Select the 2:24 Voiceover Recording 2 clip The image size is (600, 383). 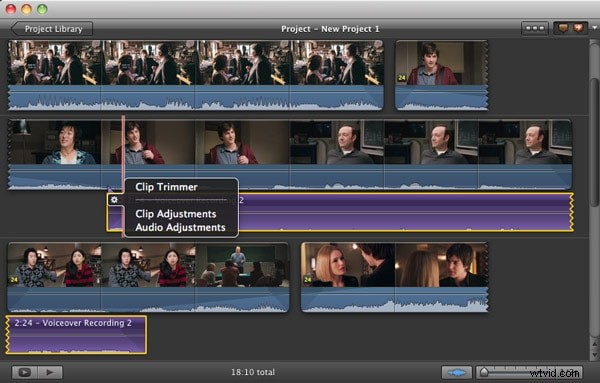click(76, 334)
